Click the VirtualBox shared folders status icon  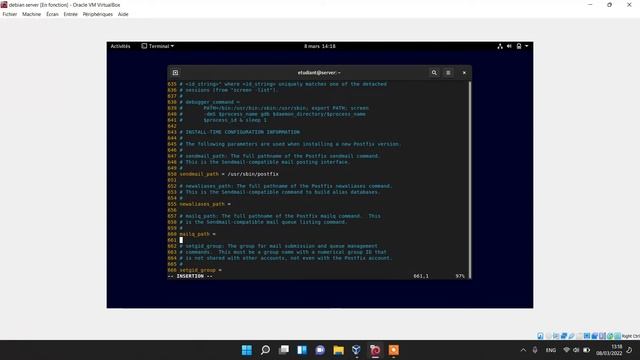[x=579, y=336]
